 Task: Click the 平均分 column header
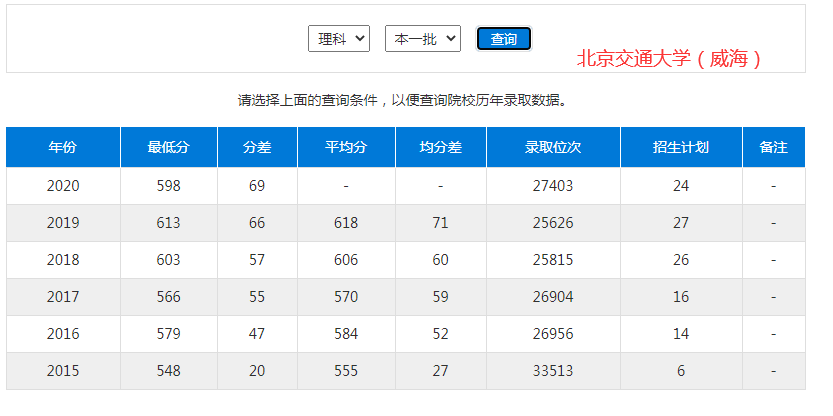[x=346, y=147]
